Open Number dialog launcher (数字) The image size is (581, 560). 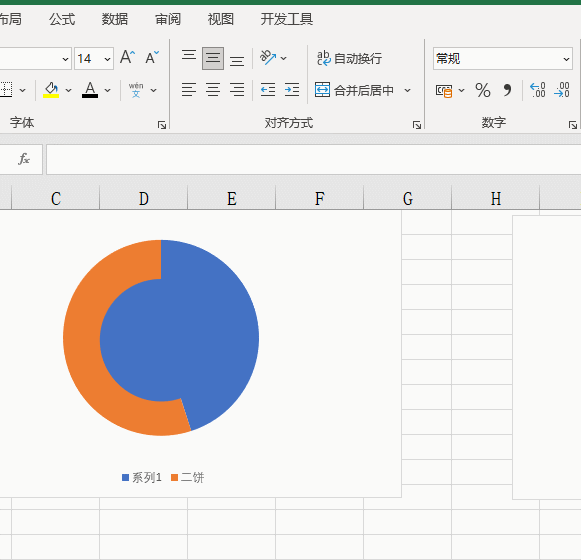pos(572,125)
